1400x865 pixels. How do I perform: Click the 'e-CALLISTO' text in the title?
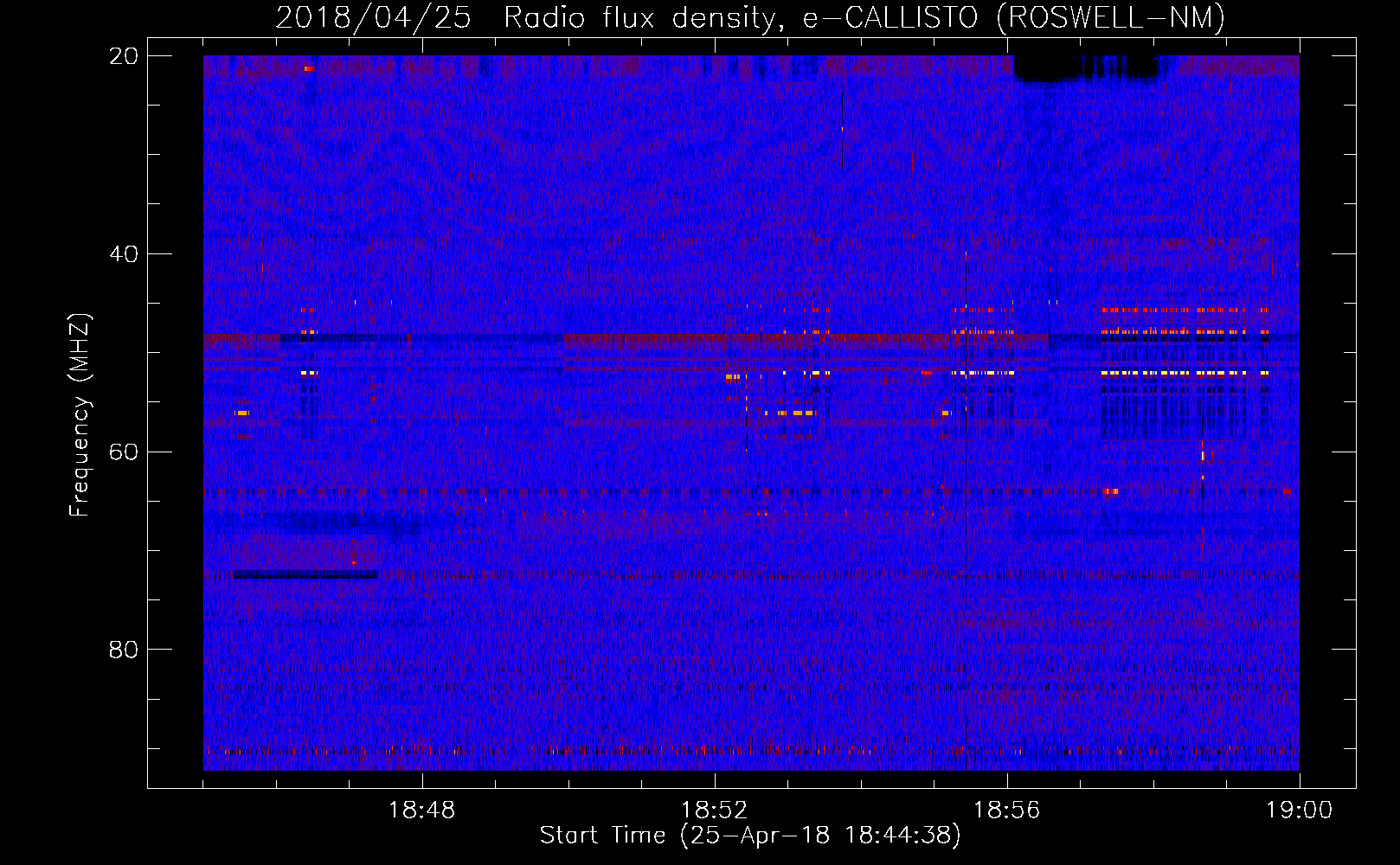point(890,17)
